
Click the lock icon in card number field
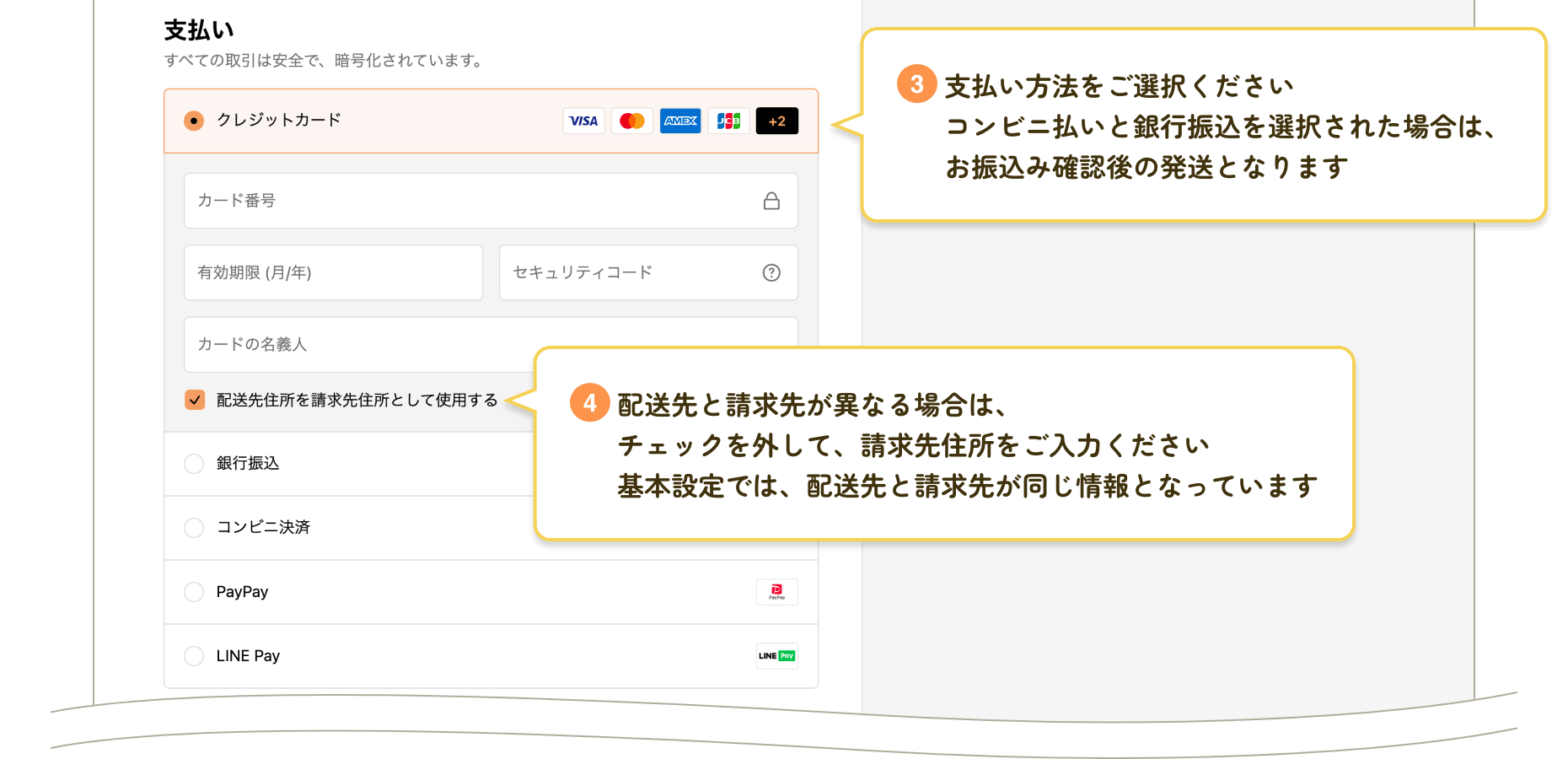click(771, 201)
